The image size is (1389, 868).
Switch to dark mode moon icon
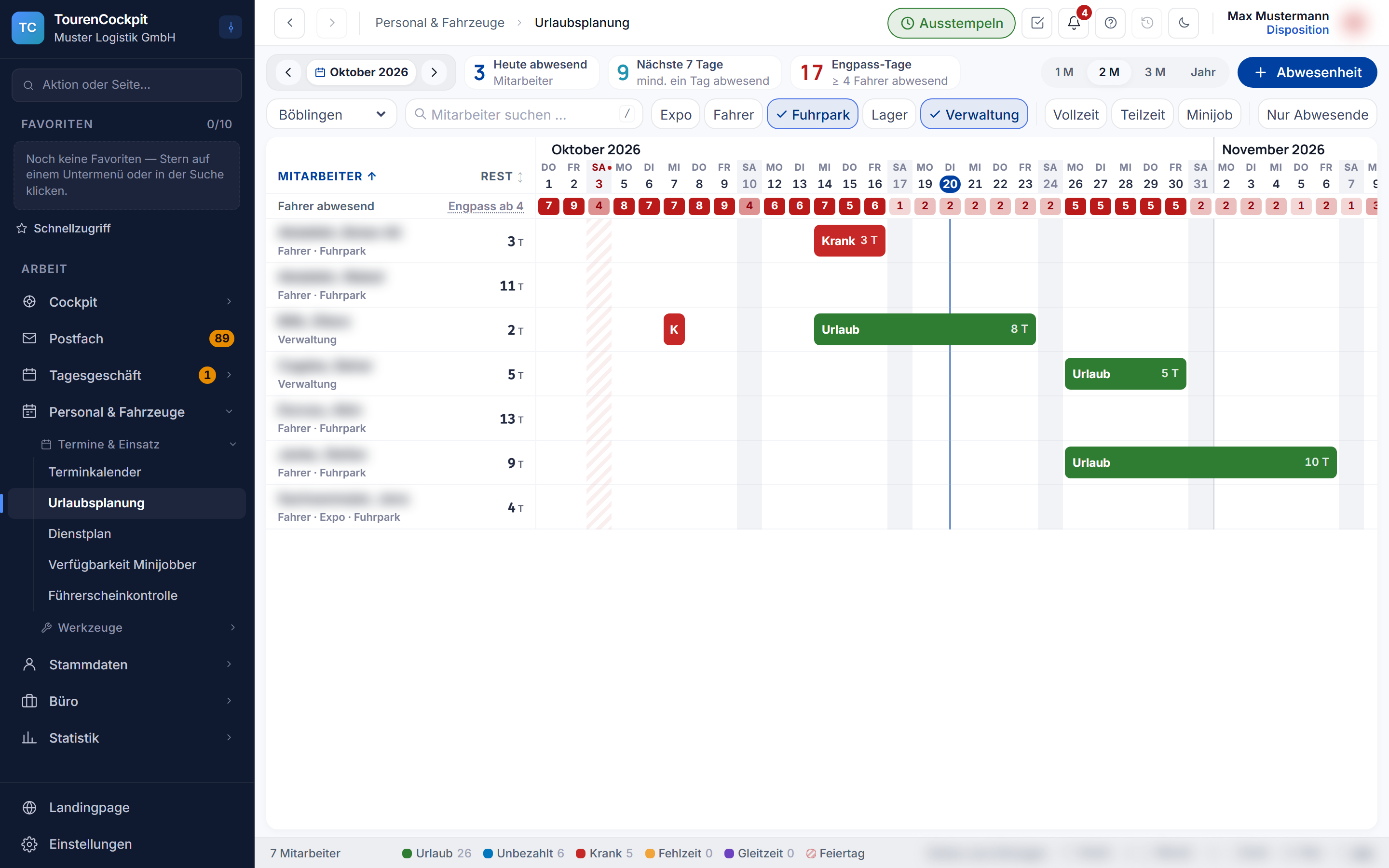[1184, 23]
